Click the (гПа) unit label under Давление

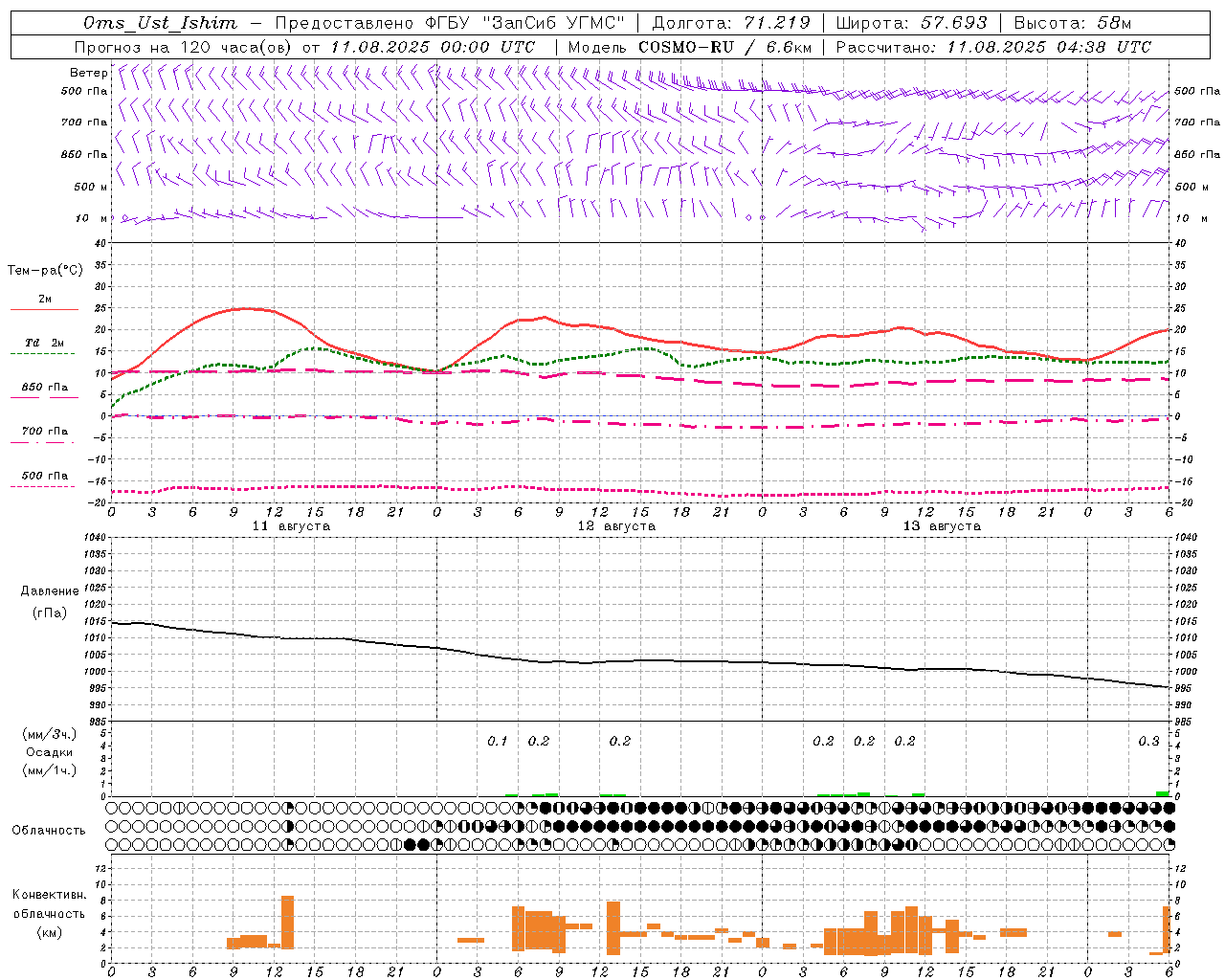pyautogui.click(x=49, y=612)
